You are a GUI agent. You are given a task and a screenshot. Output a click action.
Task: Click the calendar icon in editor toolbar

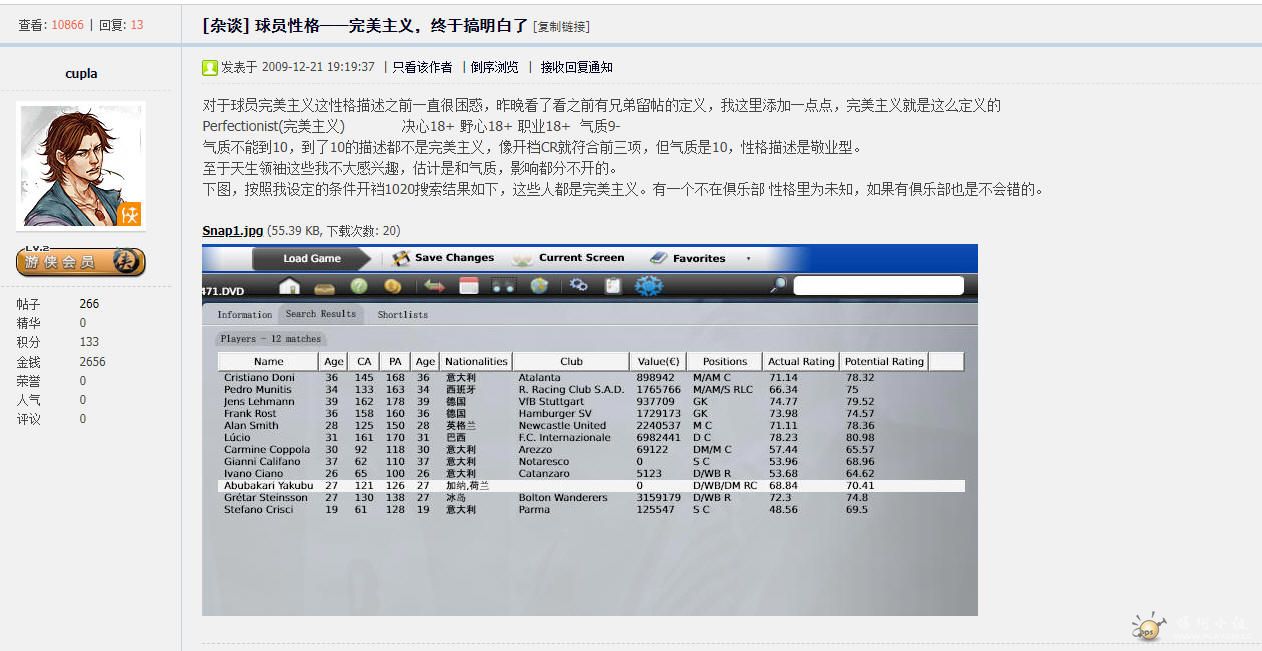[468, 286]
